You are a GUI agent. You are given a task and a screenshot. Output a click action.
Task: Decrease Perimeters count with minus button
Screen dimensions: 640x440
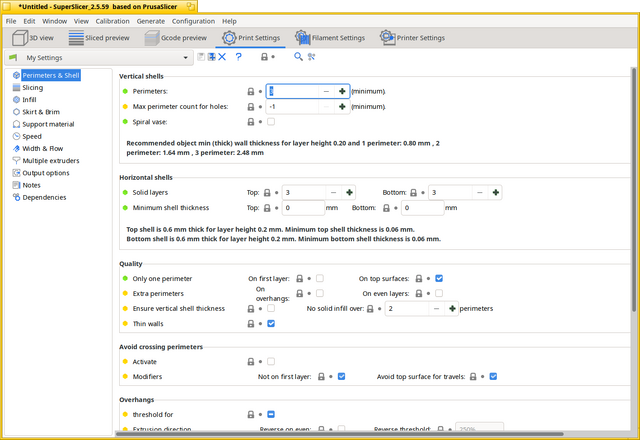[x=326, y=91]
